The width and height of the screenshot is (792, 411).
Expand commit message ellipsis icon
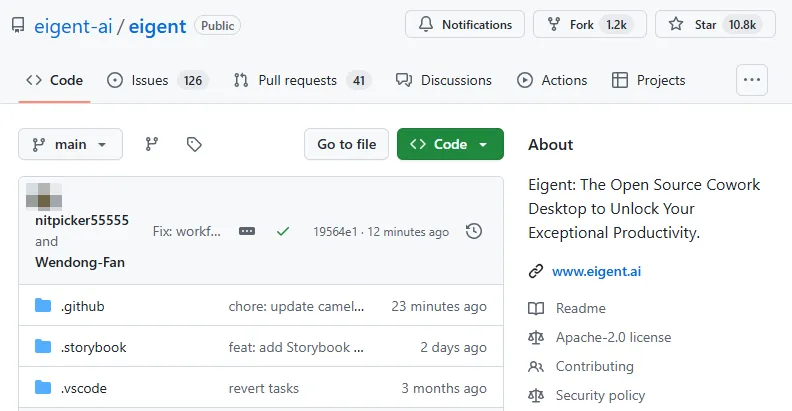(x=247, y=231)
